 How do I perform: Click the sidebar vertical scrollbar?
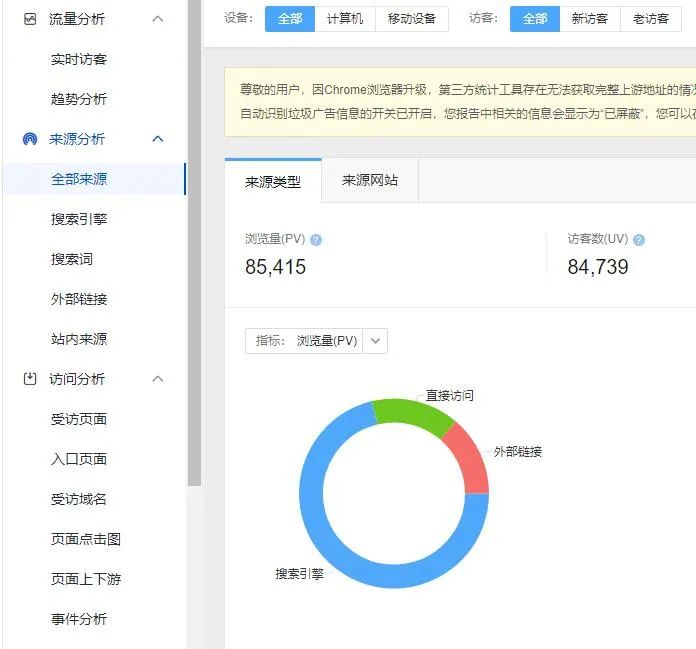tap(194, 242)
